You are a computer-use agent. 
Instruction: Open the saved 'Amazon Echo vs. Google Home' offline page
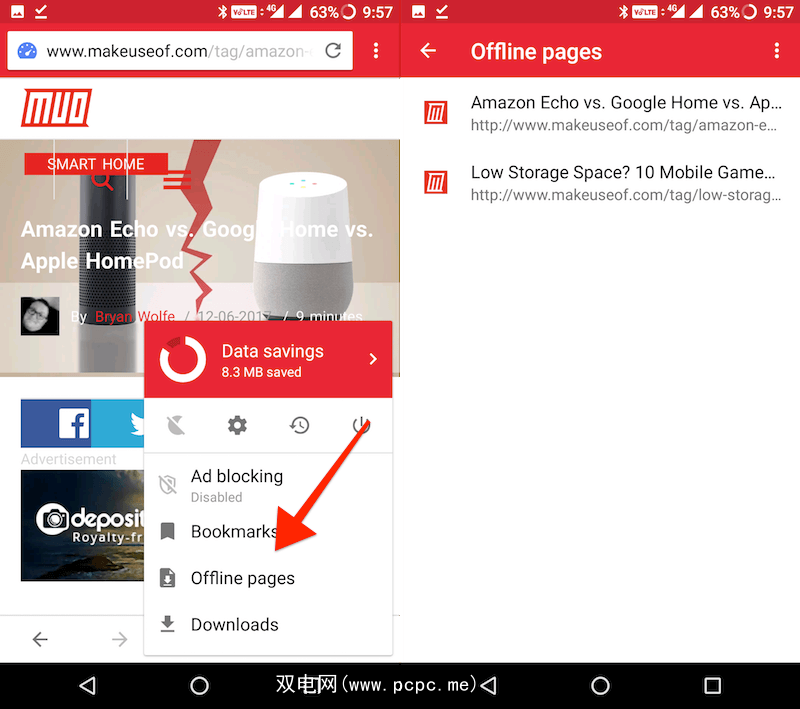600,113
